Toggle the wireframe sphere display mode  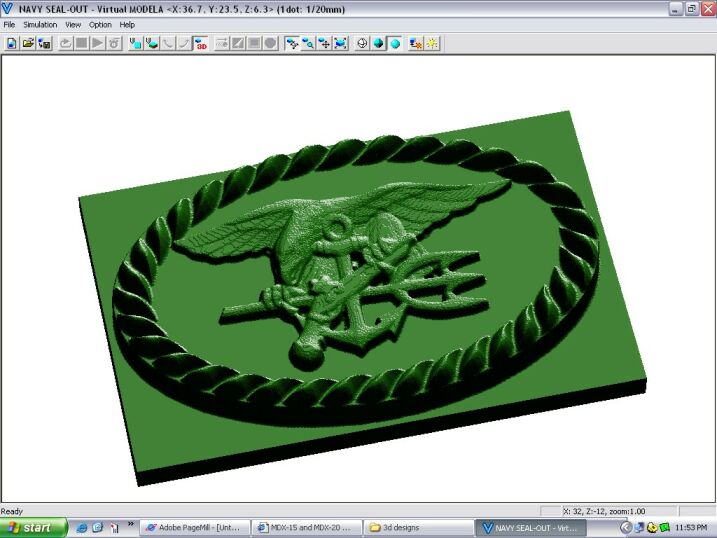362,43
